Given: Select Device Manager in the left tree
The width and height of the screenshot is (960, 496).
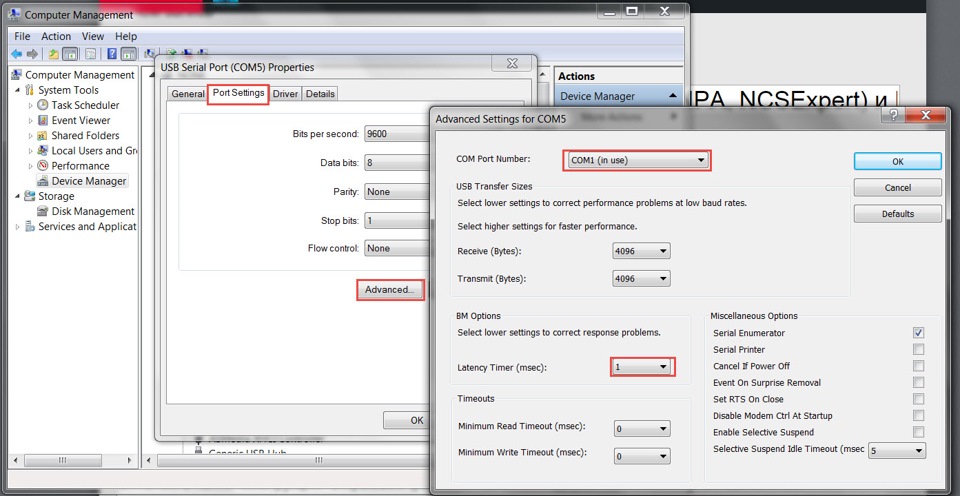Looking at the screenshot, I should click(88, 181).
